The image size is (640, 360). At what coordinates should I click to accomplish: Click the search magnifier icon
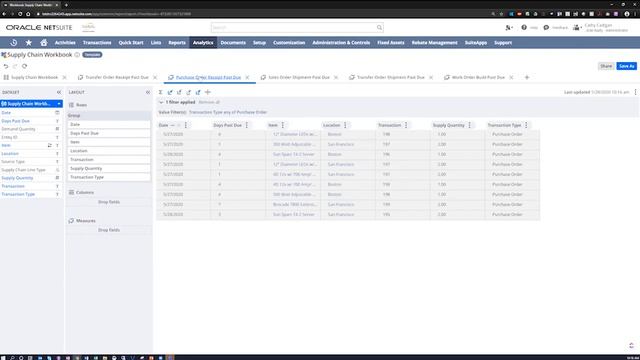click(379, 27)
